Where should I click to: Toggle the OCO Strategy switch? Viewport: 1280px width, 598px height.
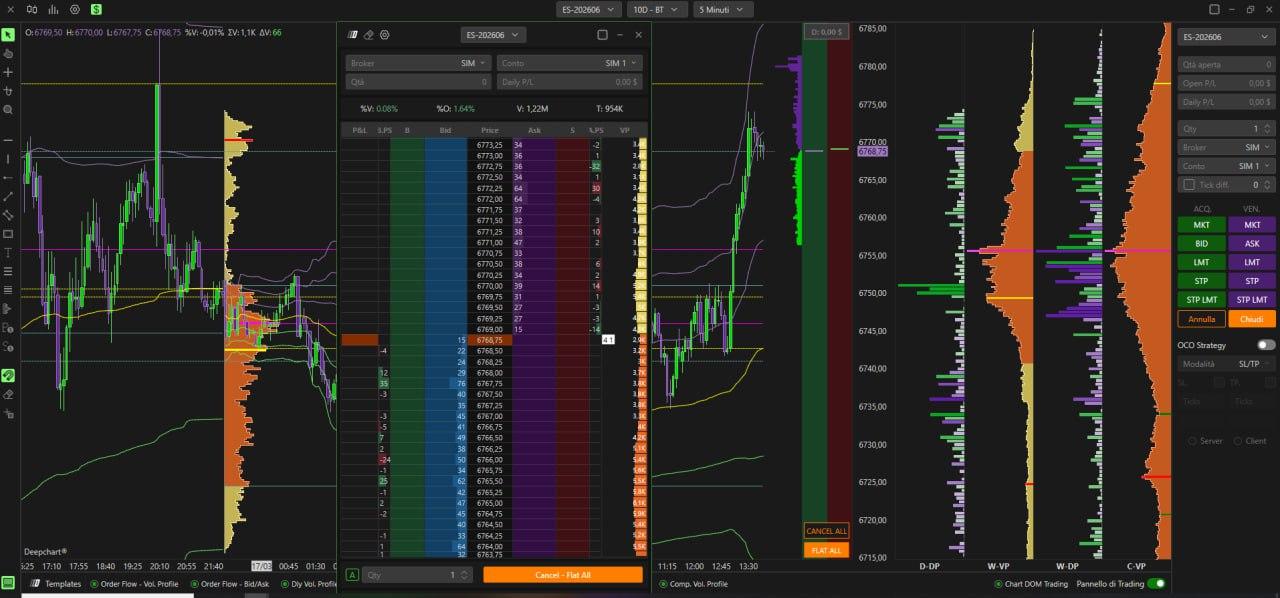(1266, 345)
